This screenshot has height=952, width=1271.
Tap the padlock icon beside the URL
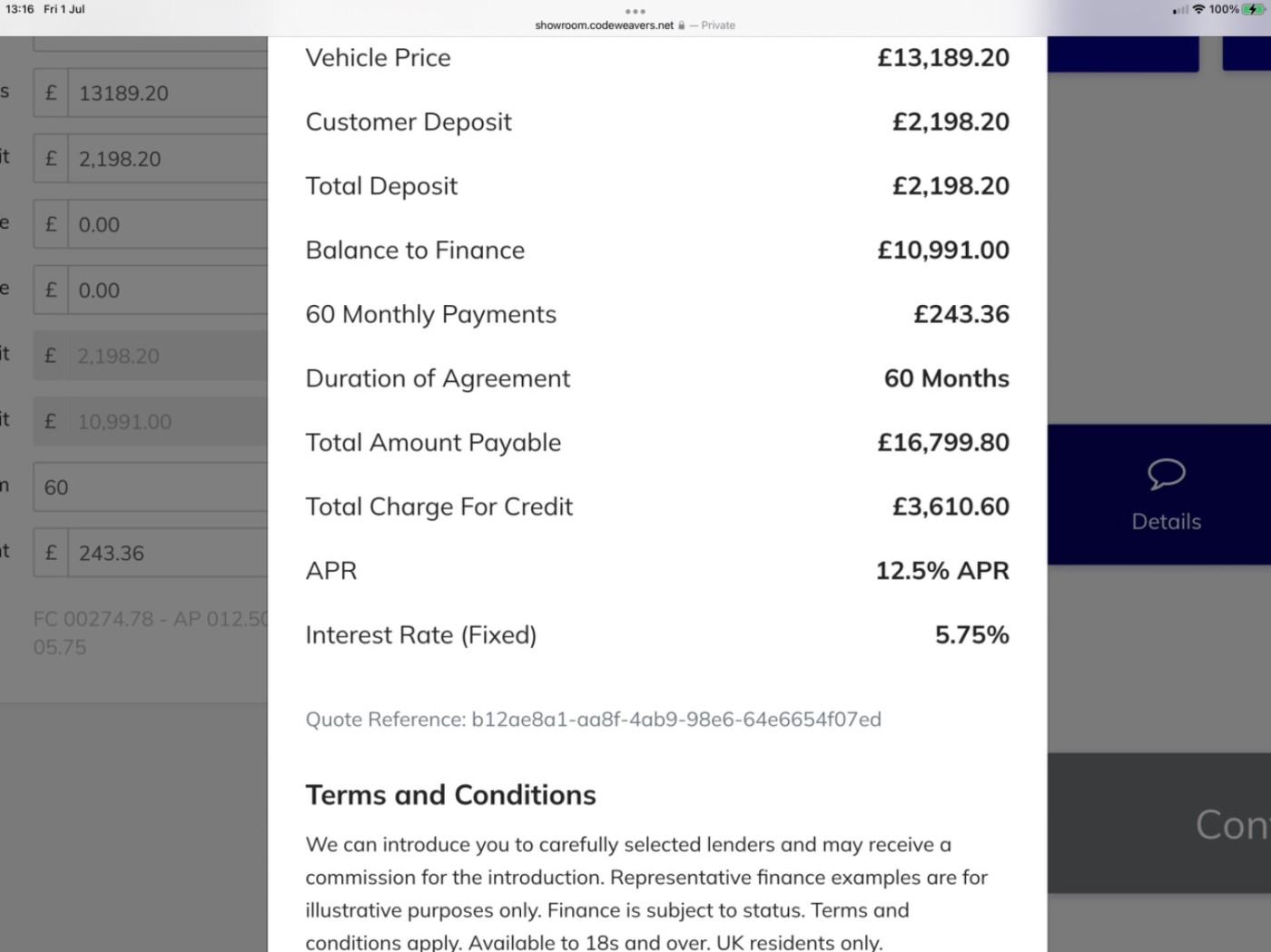682,25
